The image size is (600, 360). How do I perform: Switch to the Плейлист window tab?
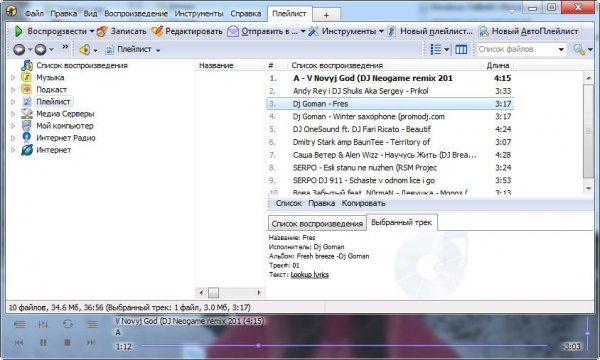(x=289, y=14)
